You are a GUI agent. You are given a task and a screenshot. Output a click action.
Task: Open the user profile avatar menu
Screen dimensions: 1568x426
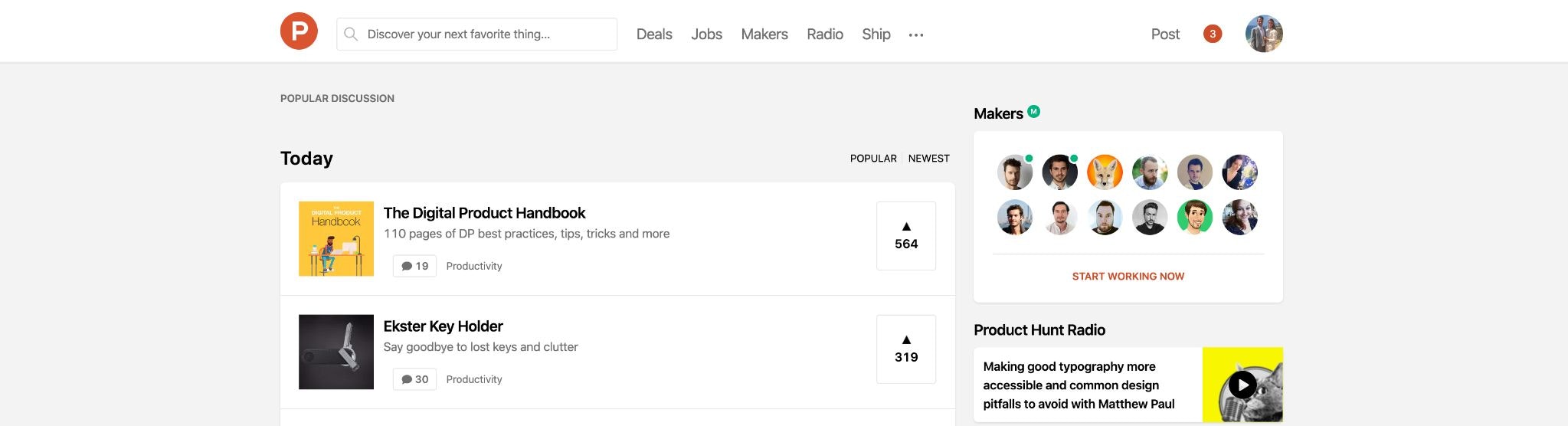(x=1263, y=34)
